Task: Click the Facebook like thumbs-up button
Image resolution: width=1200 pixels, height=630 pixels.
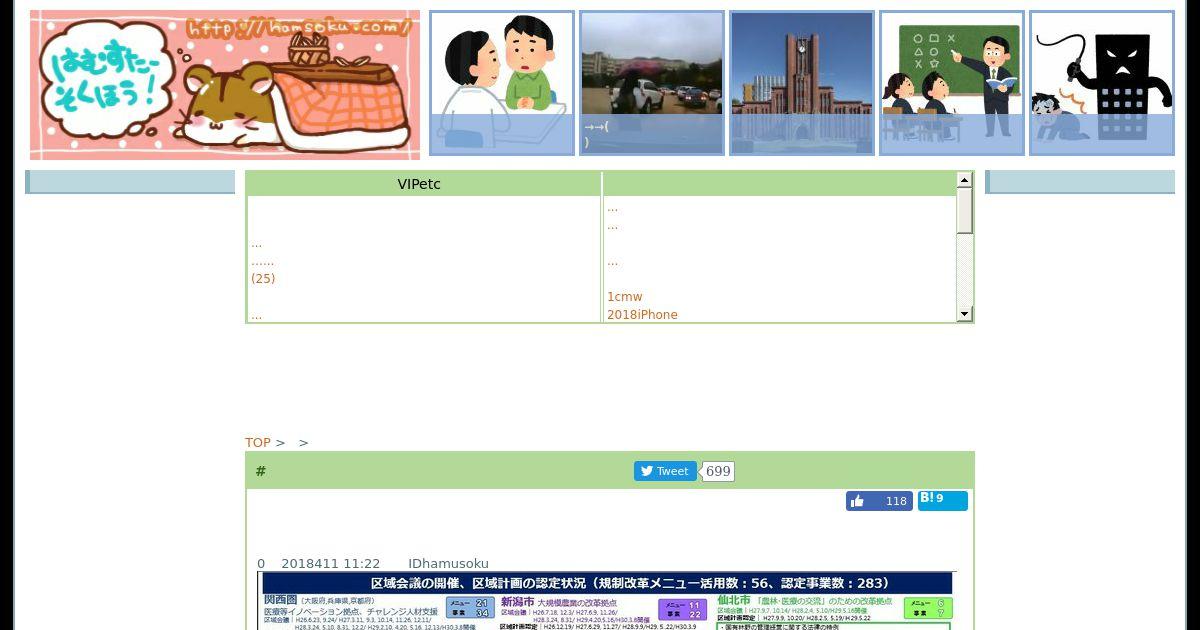Action: coord(879,501)
